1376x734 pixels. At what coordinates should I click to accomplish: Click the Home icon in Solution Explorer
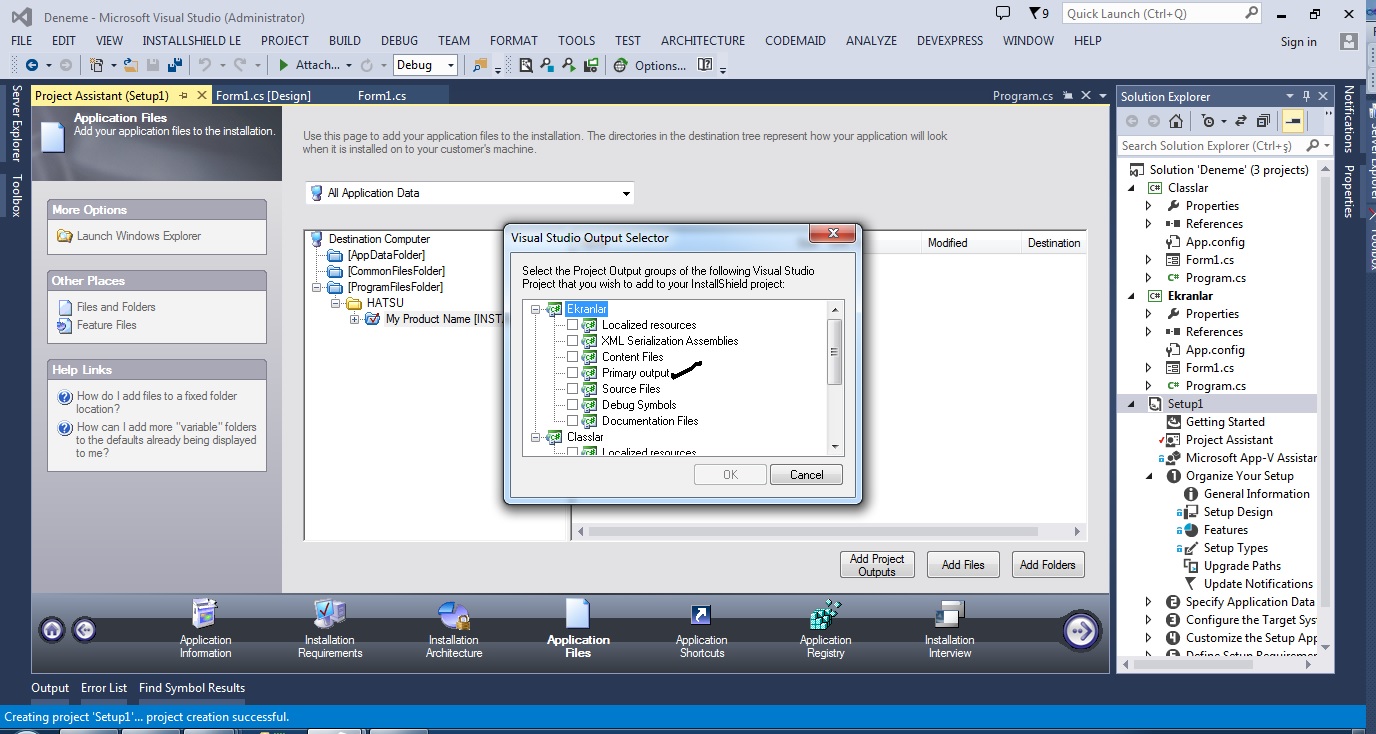[1176, 121]
